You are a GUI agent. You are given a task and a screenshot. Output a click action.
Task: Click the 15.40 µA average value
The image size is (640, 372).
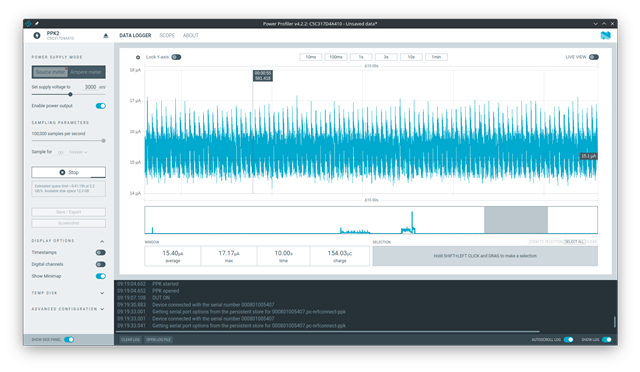coord(173,253)
